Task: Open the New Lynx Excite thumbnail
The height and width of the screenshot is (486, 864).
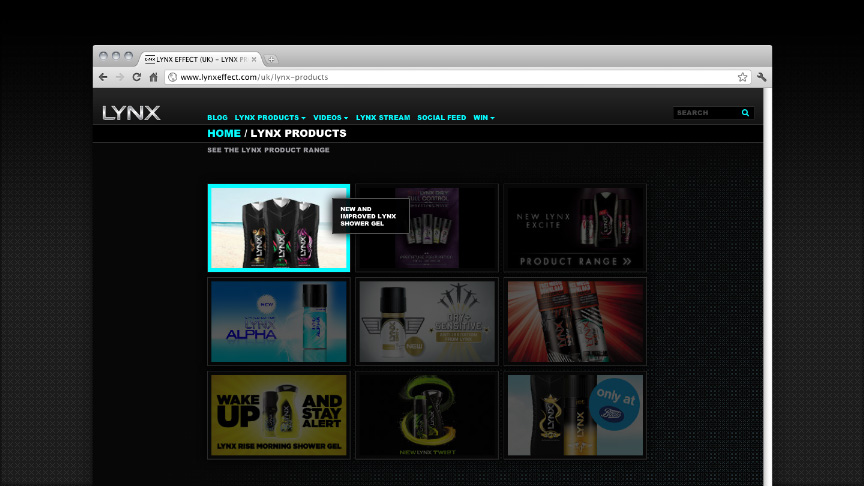Action: 575,228
